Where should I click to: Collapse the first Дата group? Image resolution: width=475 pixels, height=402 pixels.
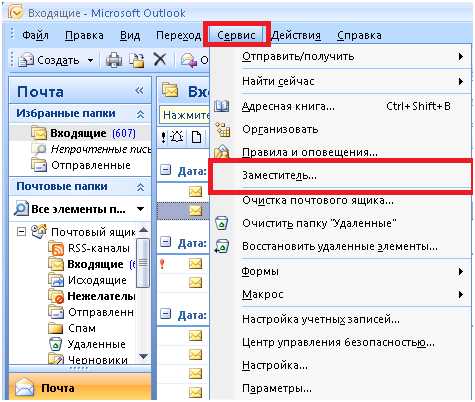(x=166, y=170)
